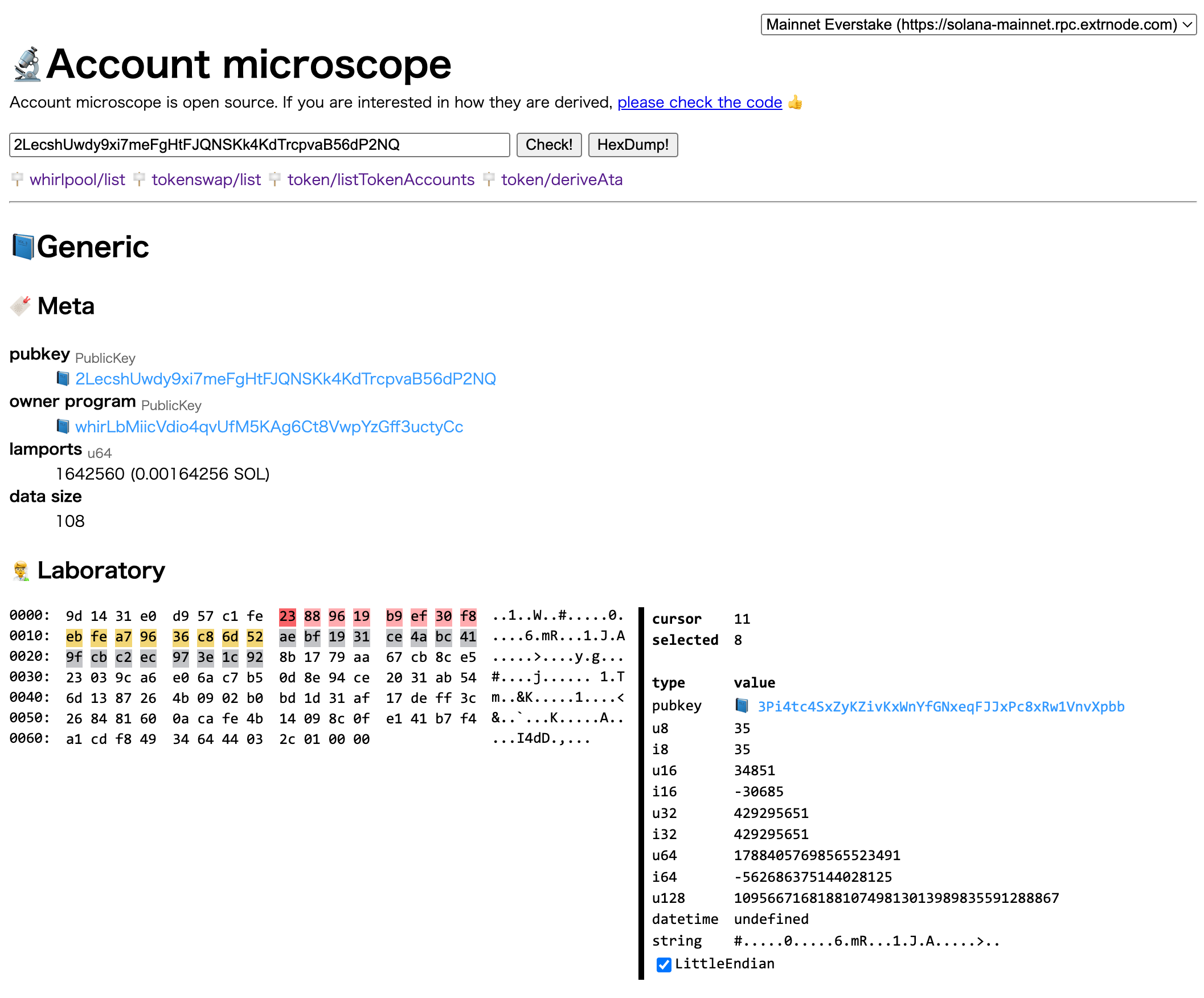The height and width of the screenshot is (998, 1204).
Task: Click inside the account address input field
Action: (x=258, y=145)
